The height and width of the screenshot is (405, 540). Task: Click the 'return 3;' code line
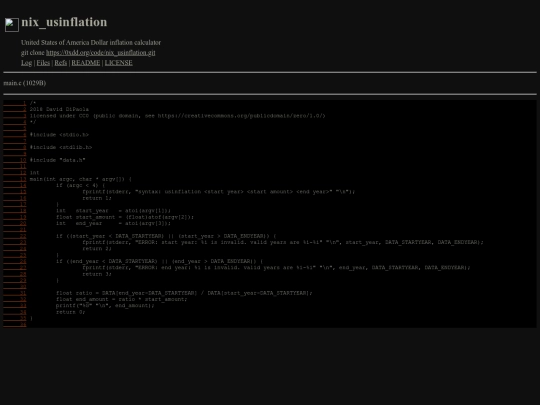click(97, 274)
